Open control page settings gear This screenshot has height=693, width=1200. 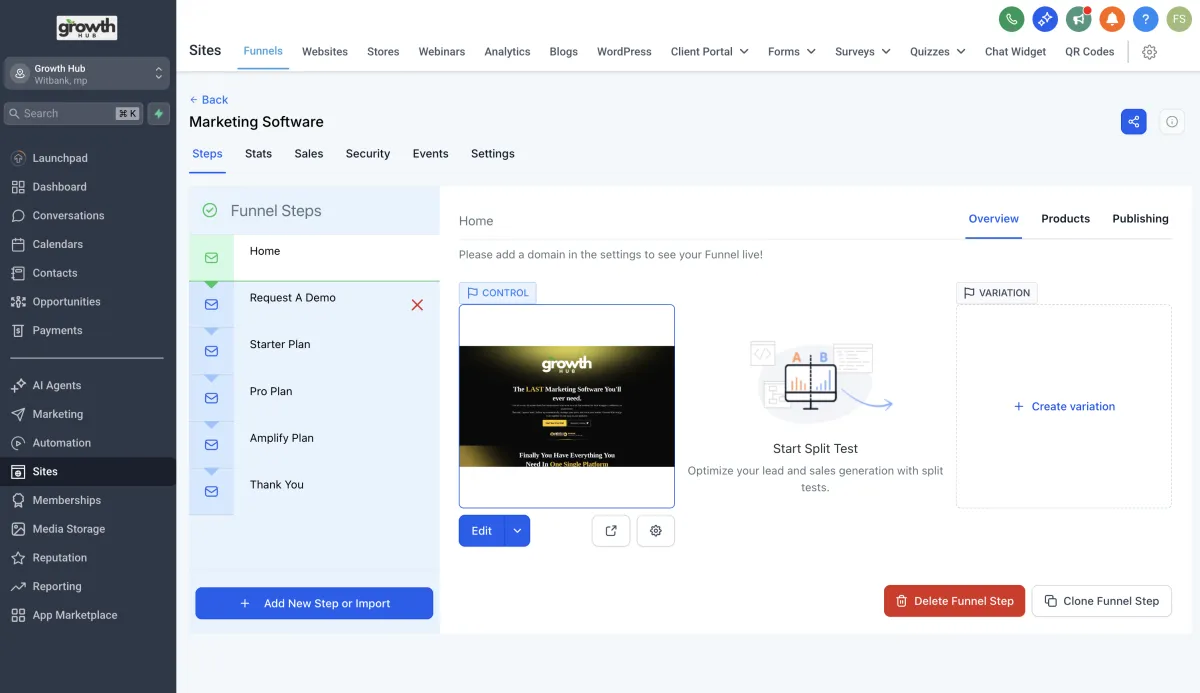coord(656,531)
